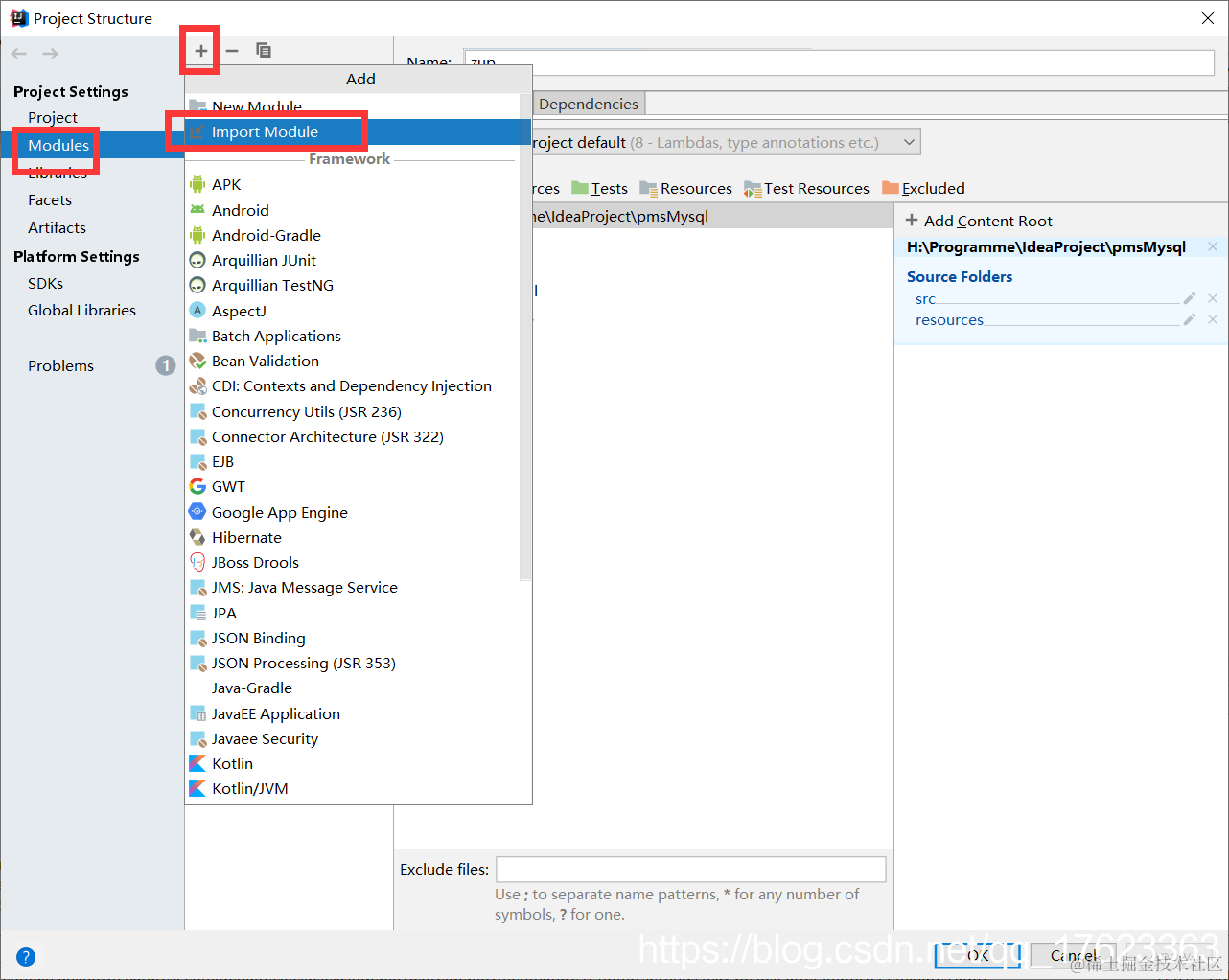
Task: Click the Google App Engine icon
Action: click(x=197, y=512)
